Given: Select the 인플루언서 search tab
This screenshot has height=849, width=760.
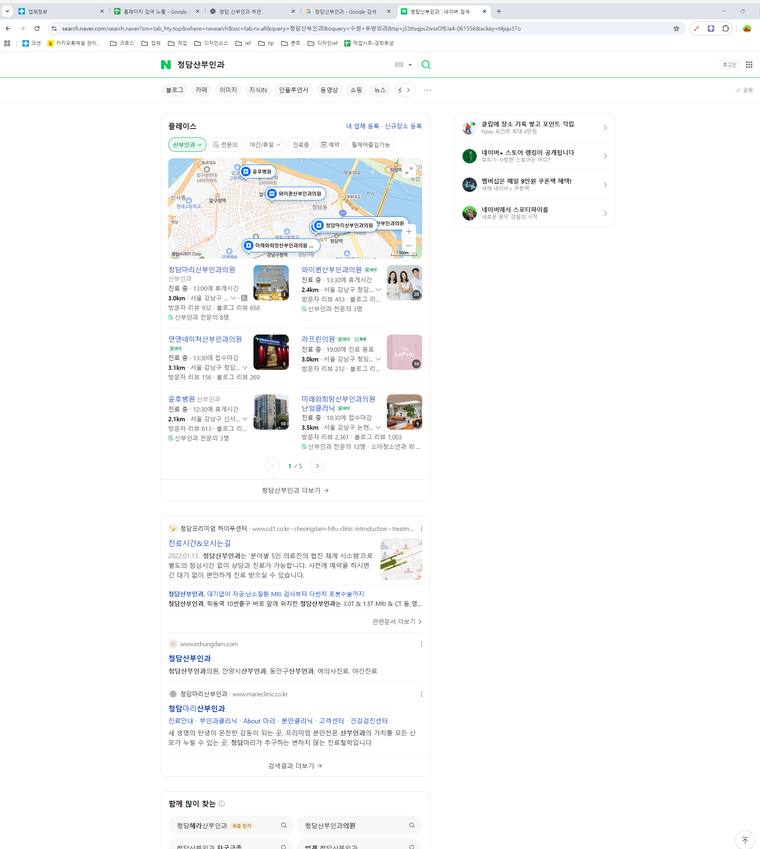Looking at the screenshot, I should pyautogui.click(x=293, y=90).
